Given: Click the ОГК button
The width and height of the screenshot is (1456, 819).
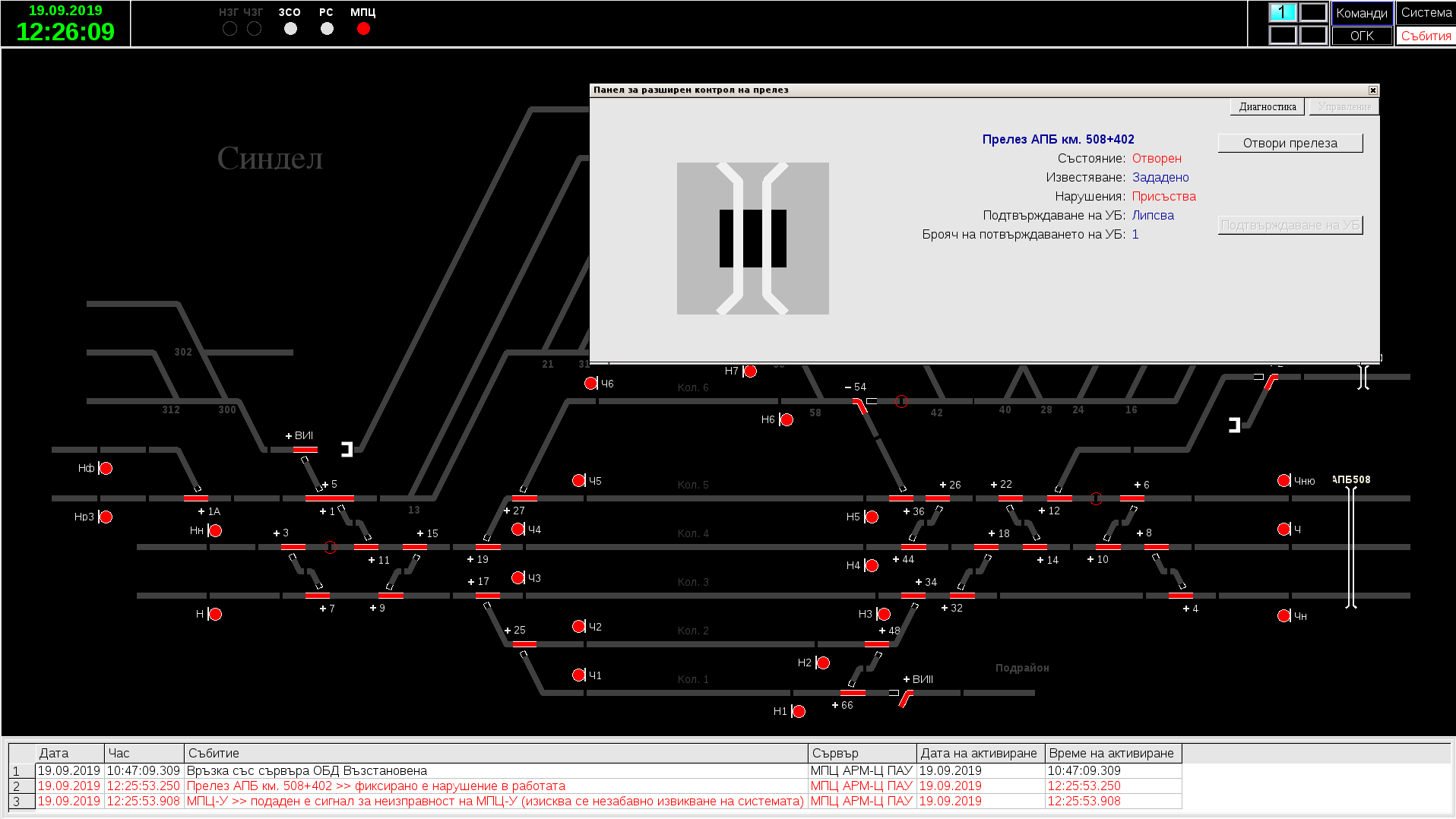Looking at the screenshot, I should click(x=1361, y=36).
